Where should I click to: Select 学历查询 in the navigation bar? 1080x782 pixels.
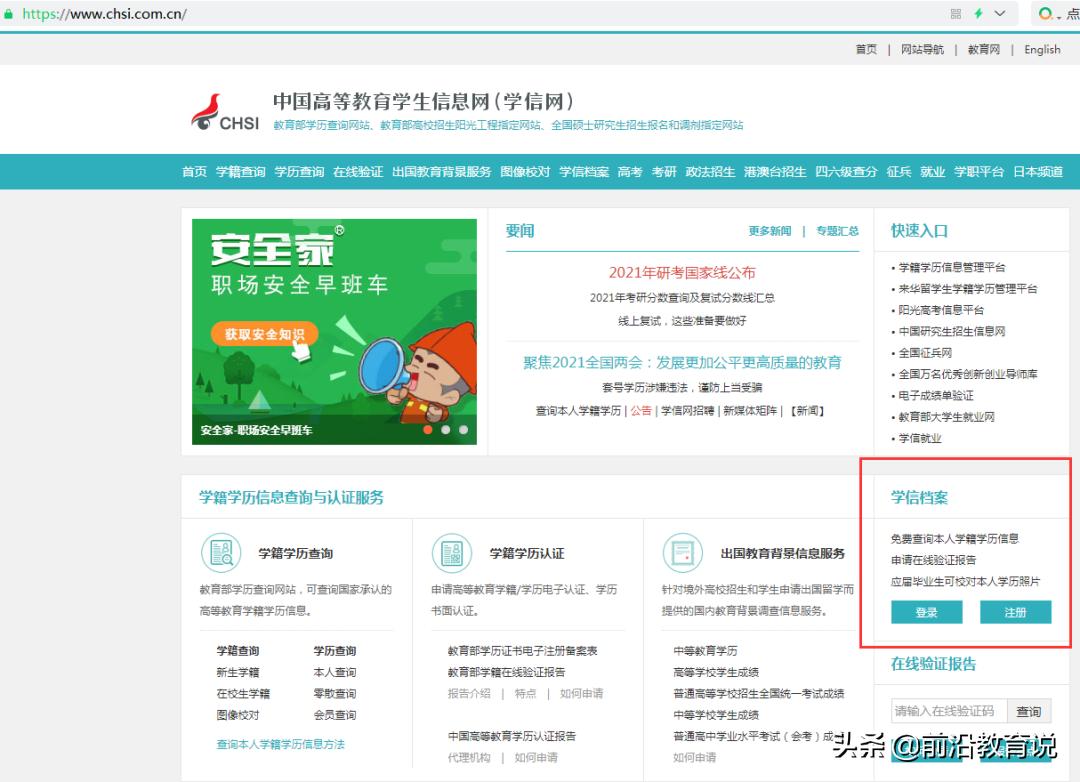tap(300, 171)
